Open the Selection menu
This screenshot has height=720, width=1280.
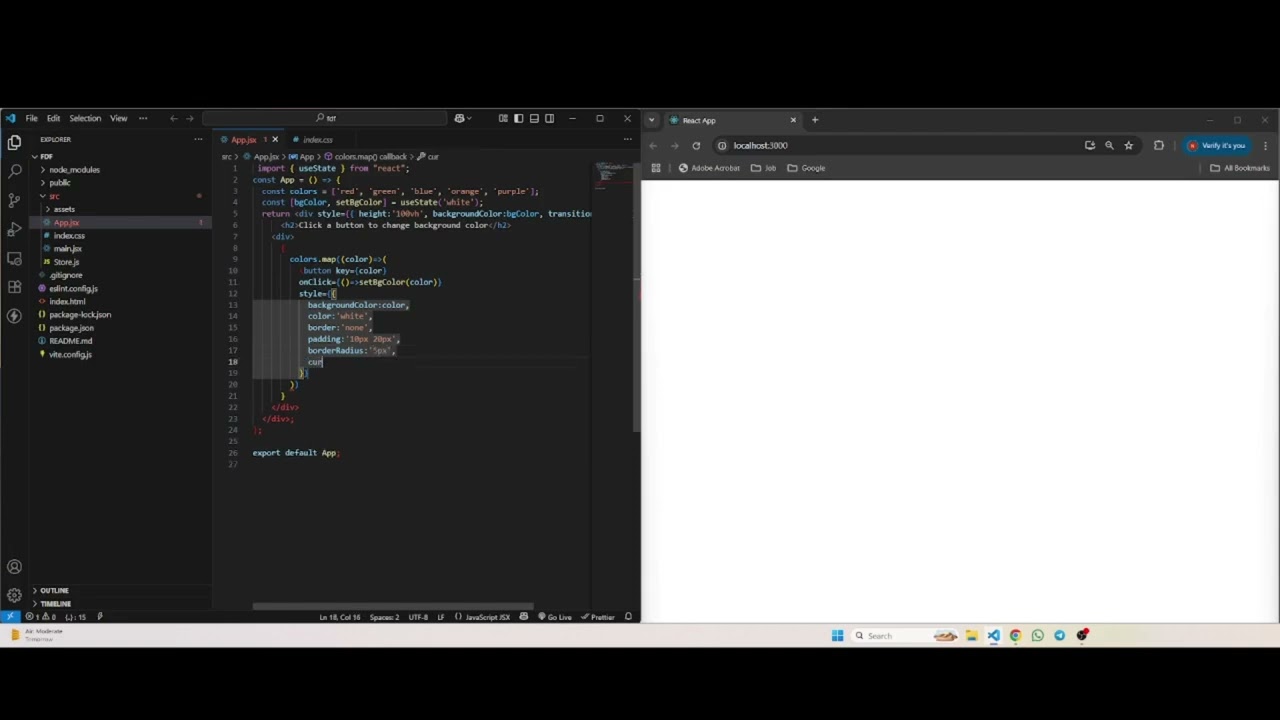(x=85, y=118)
